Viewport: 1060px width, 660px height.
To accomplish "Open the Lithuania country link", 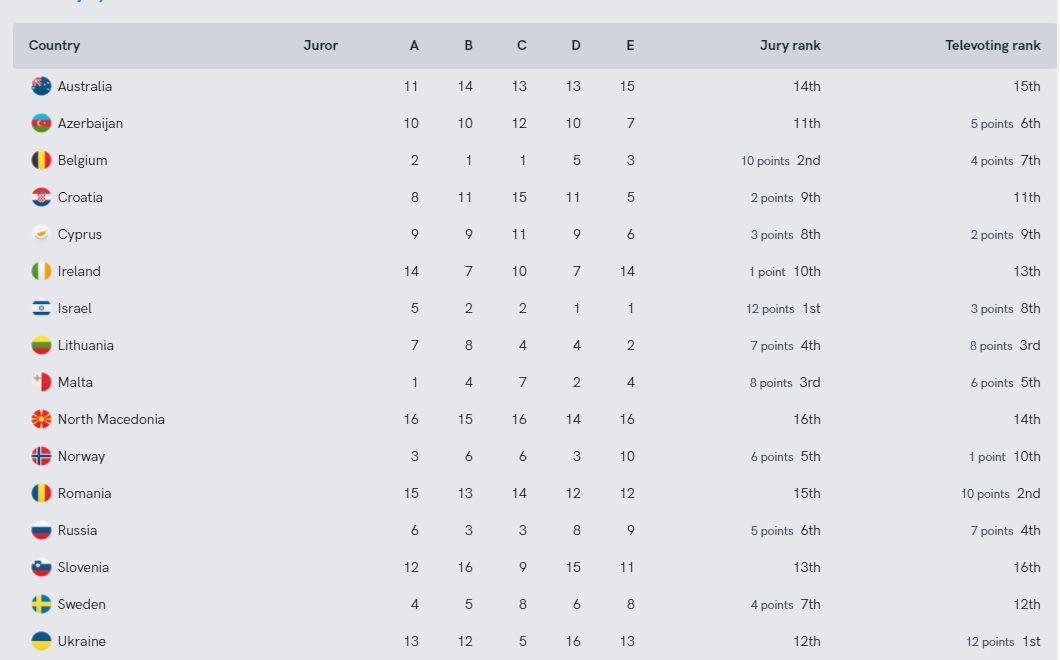I will [86, 345].
